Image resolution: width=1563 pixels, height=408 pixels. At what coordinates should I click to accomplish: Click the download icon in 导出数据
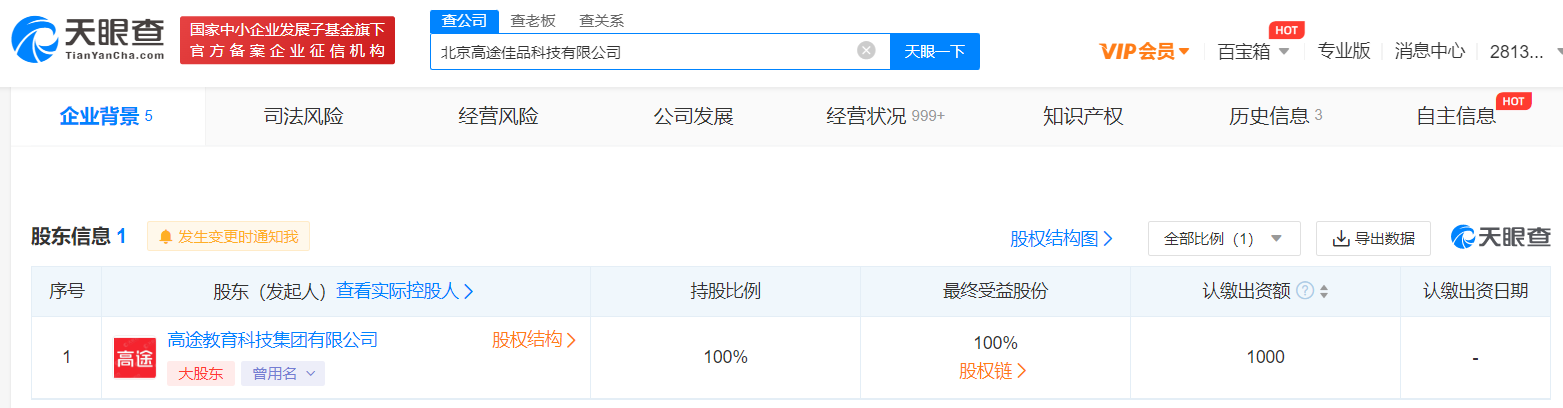1341,238
